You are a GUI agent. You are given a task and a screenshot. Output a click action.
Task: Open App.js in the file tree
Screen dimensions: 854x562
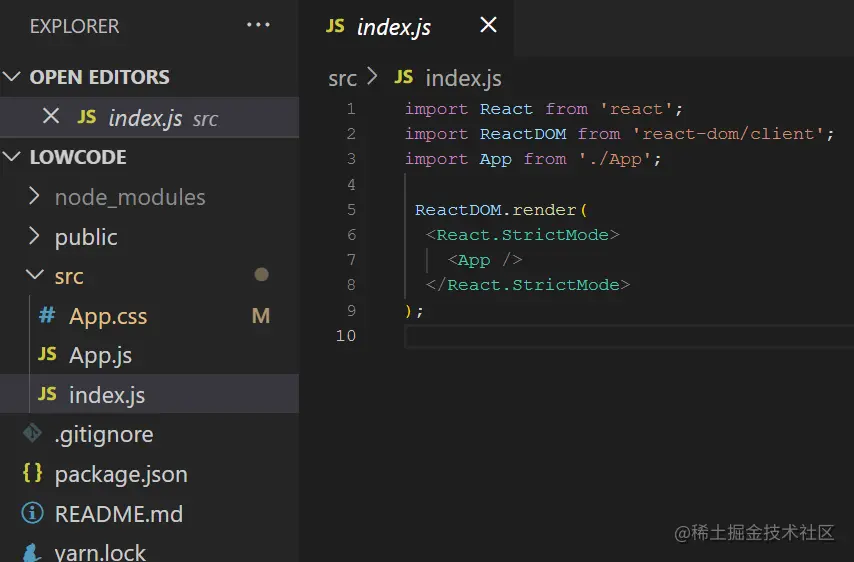[x=149, y=355]
